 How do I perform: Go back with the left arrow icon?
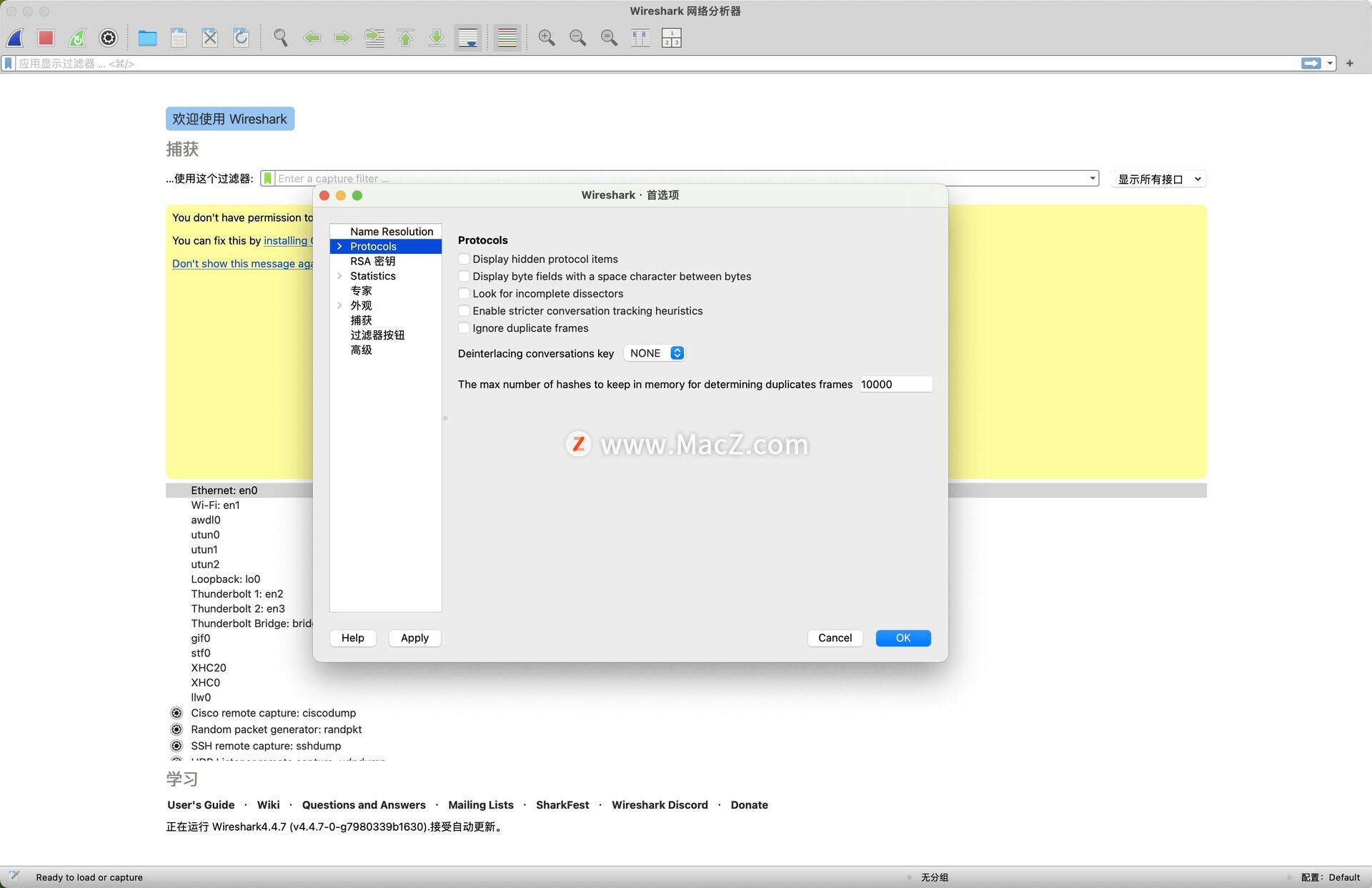click(x=312, y=38)
